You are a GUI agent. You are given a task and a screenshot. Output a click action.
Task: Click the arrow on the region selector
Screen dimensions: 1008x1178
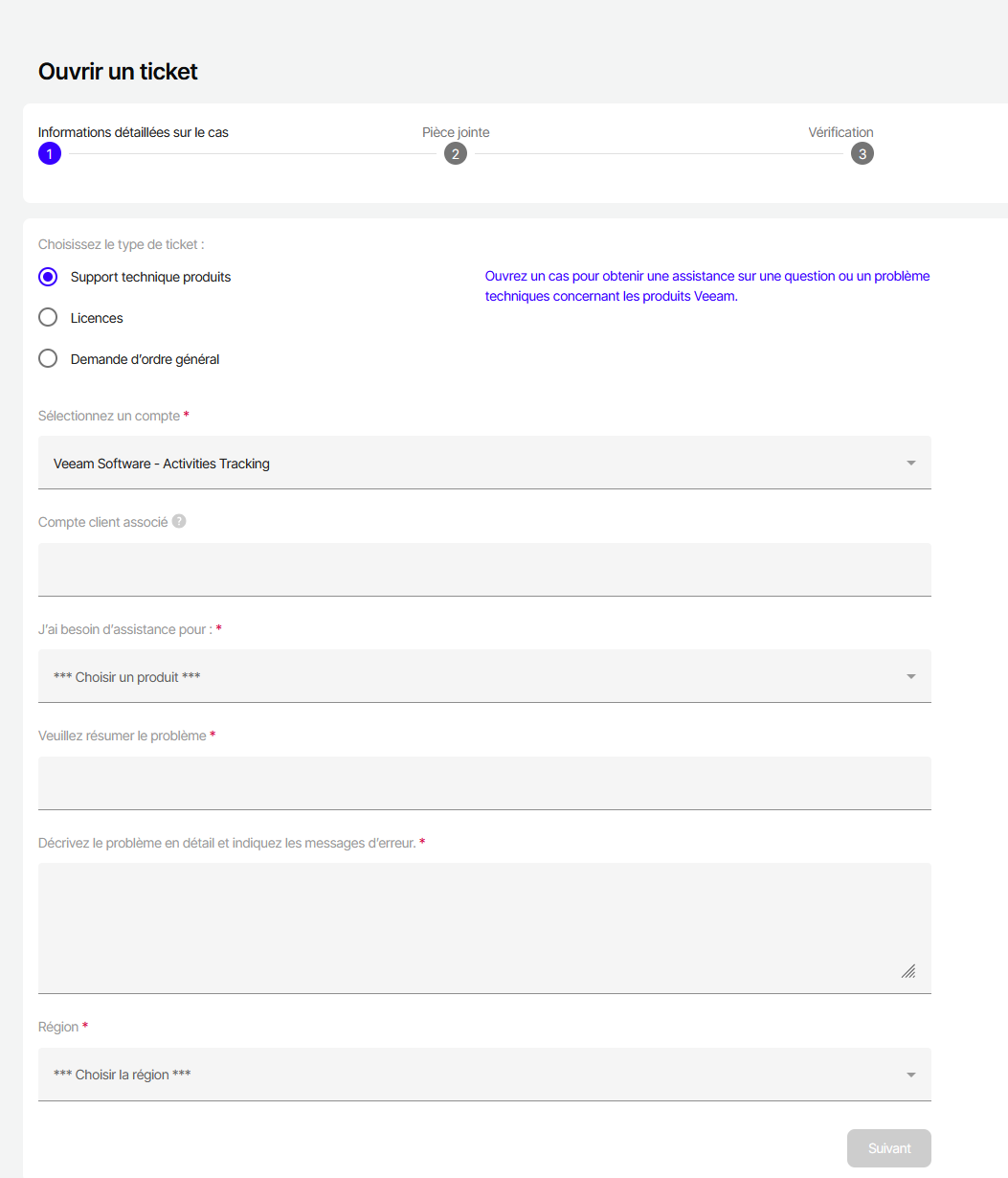pos(911,1075)
